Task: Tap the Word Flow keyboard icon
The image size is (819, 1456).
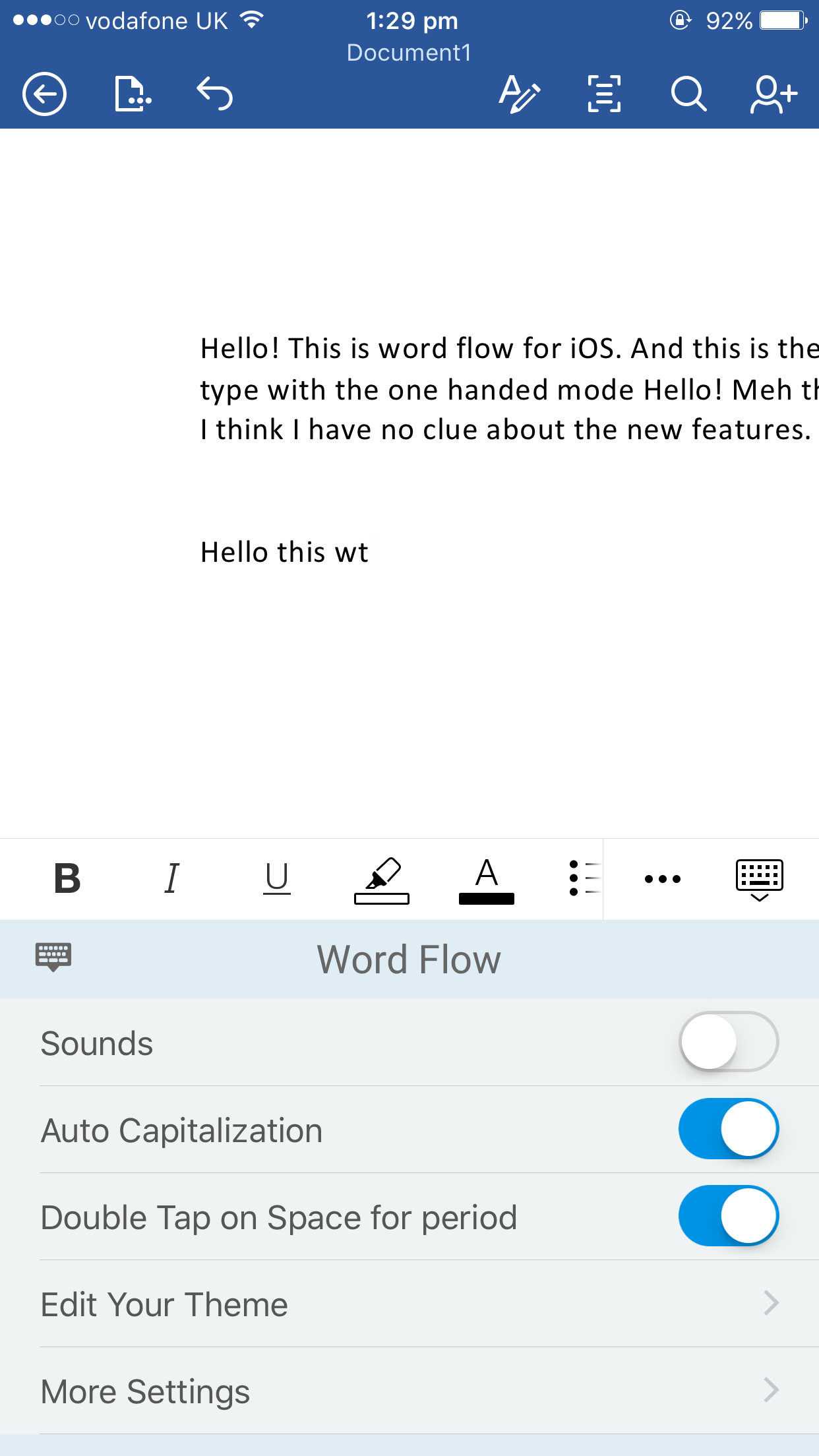Action: pos(53,957)
